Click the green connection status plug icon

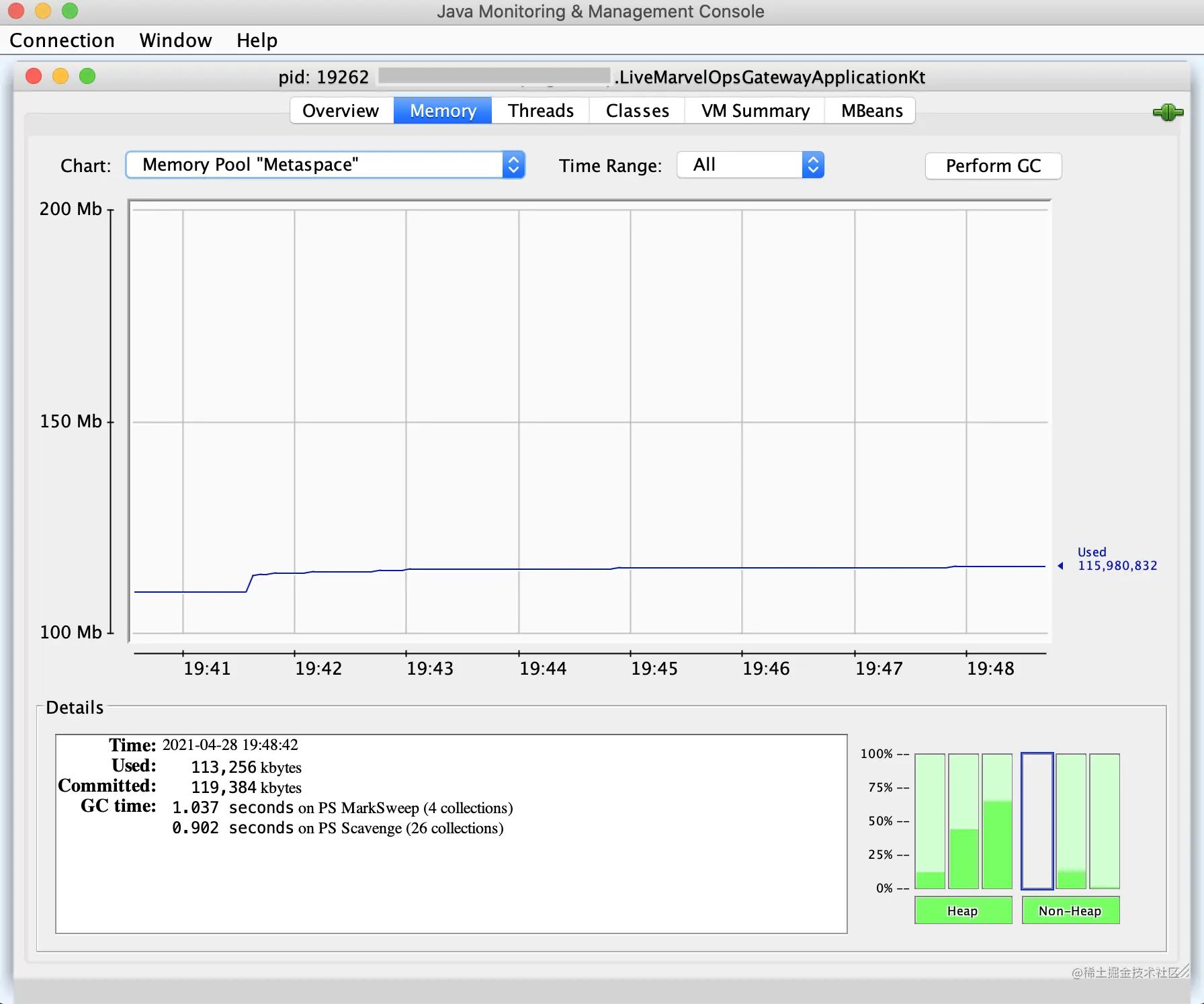click(1168, 112)
